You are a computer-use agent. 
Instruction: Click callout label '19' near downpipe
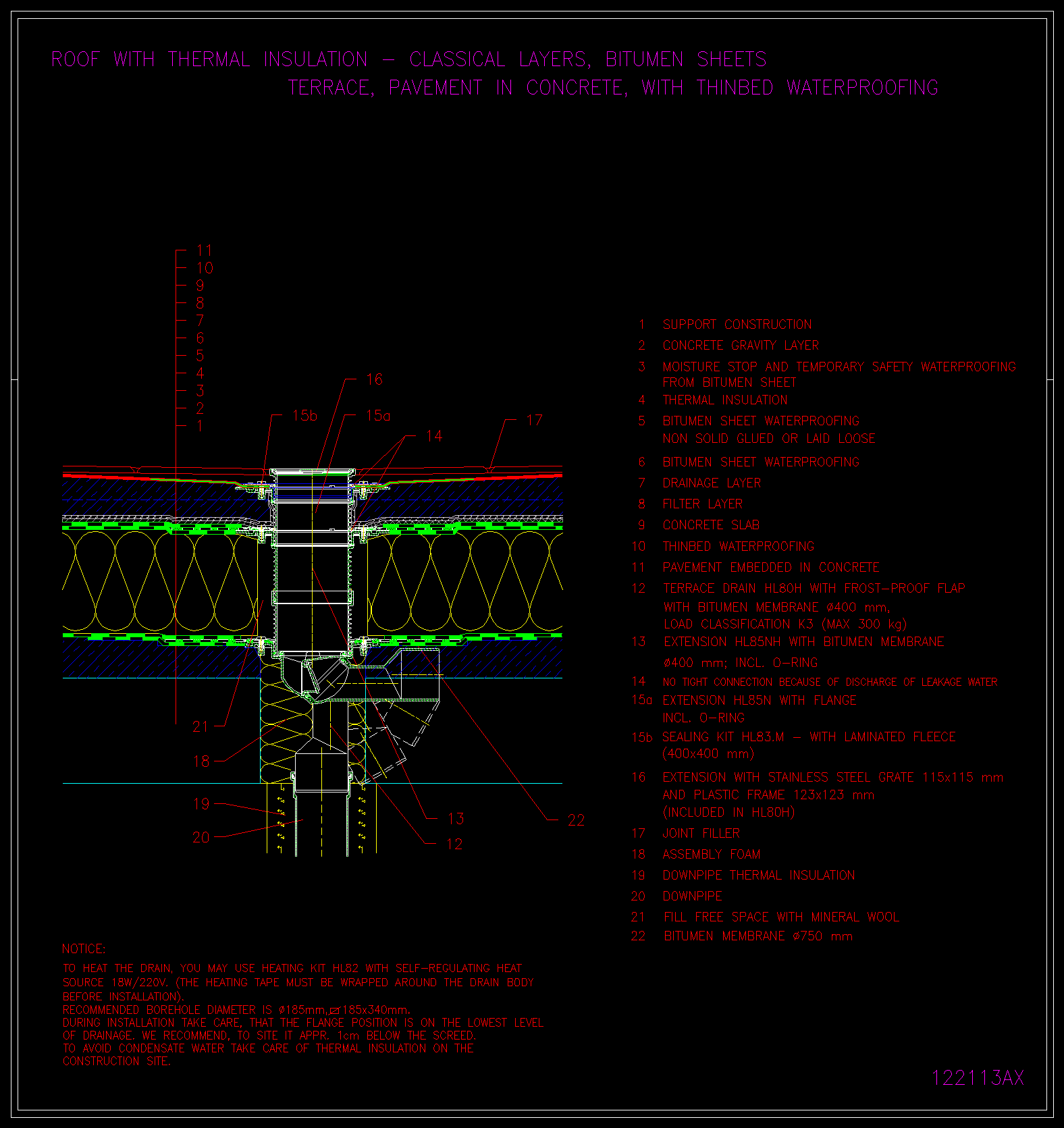[x=201, y=804]
